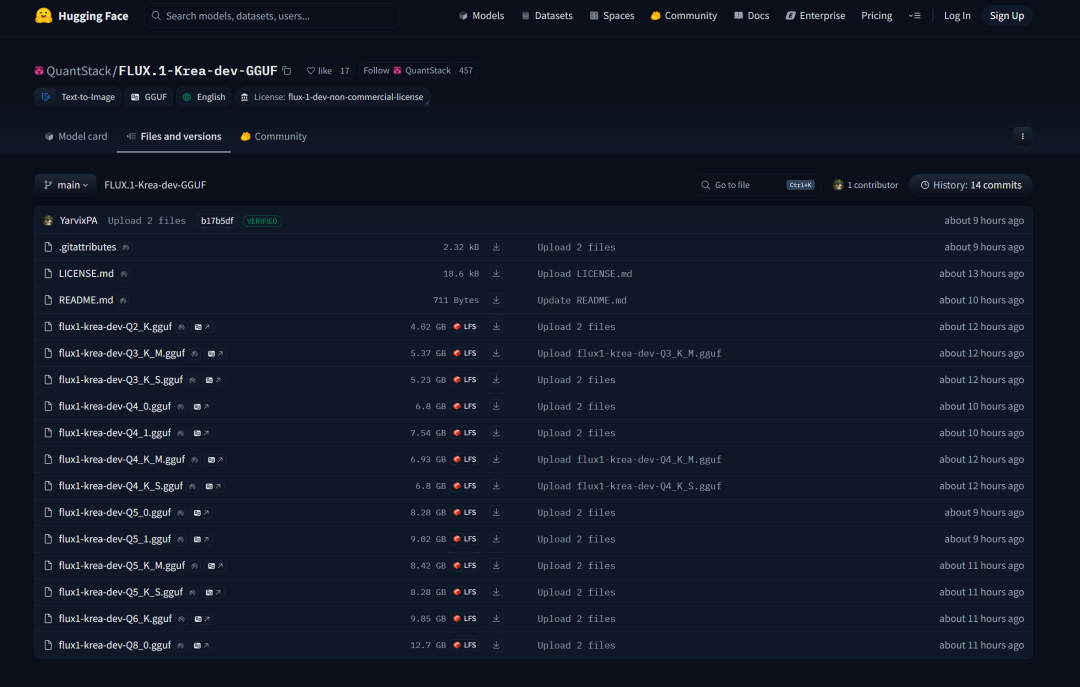Download the LICENSE.md file
Image resolution: width=1080 pixels, height=687 pixels.
coord(496,274)
